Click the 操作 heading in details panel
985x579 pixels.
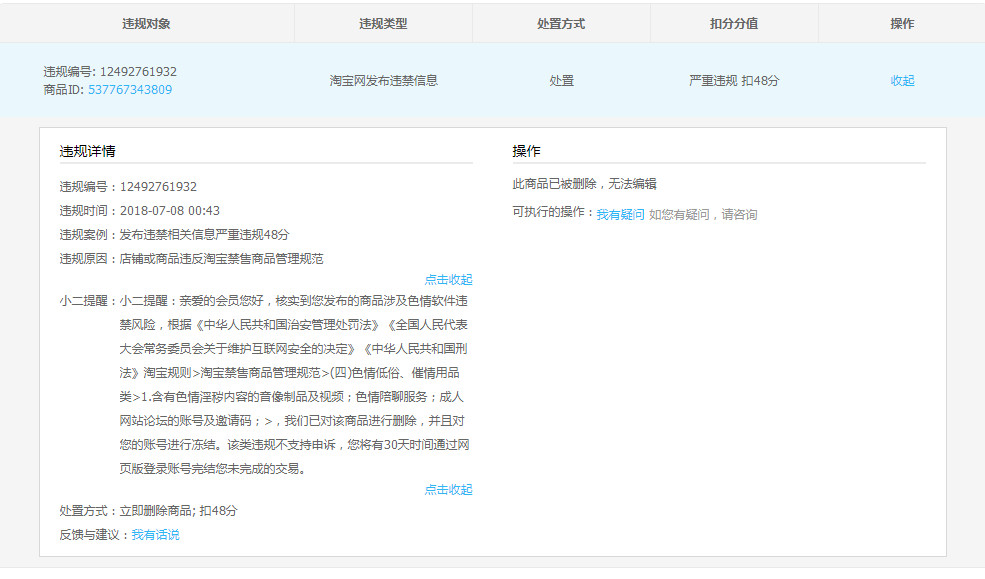point(526,152)
